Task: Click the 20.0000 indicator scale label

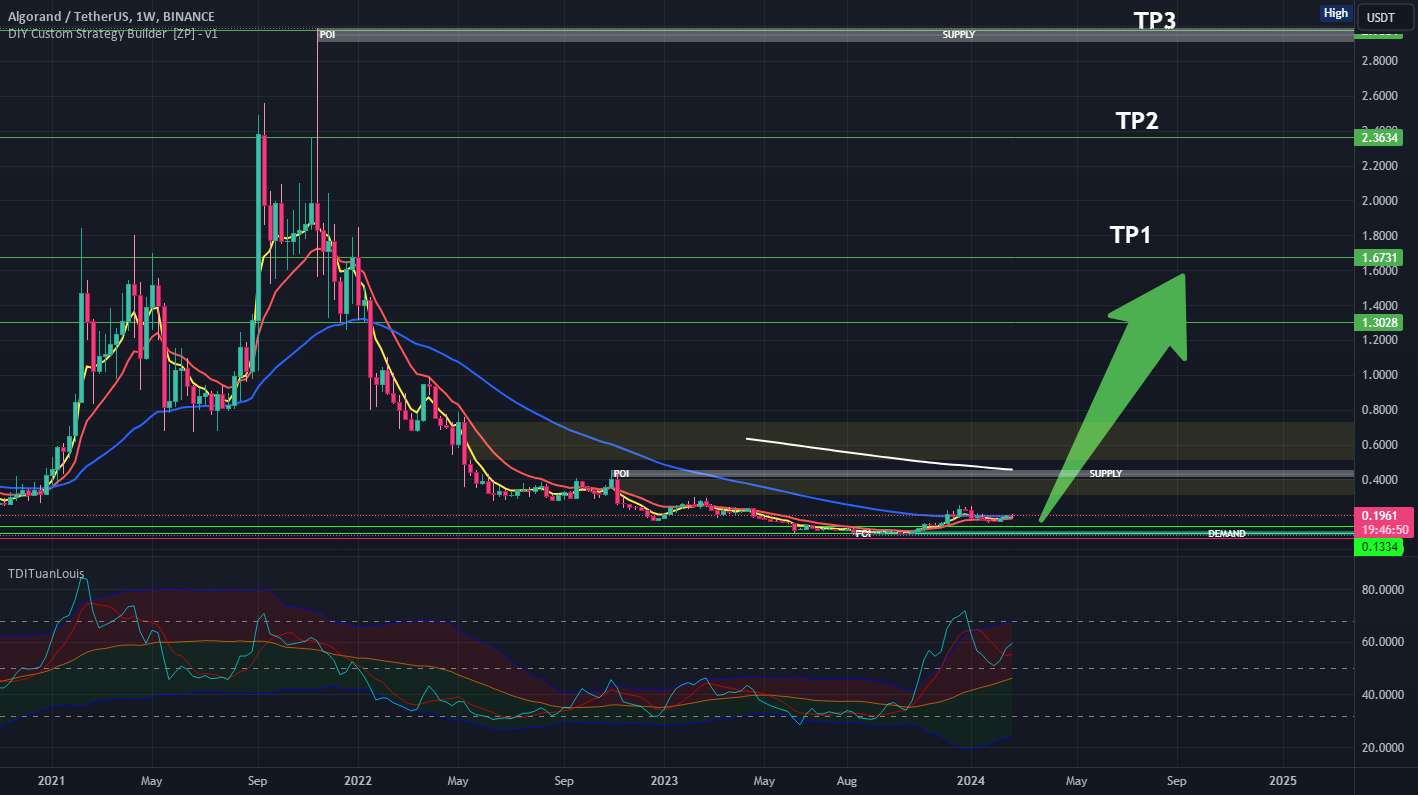Action: pos(1382,748)
